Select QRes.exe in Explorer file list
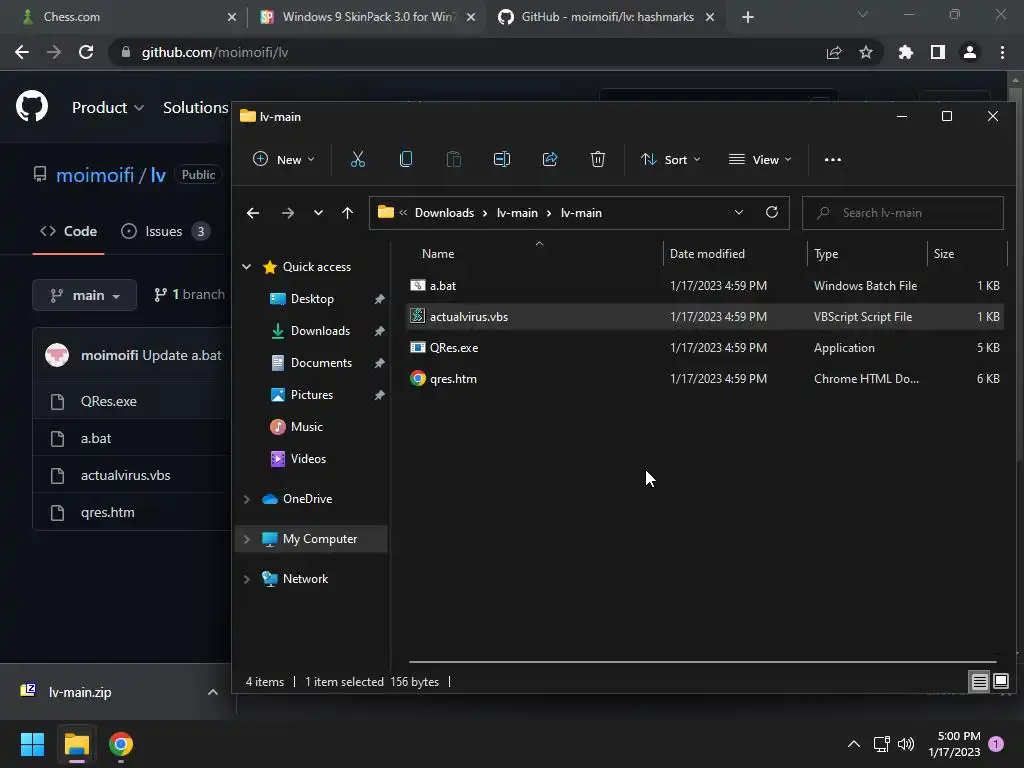The height and width of the screenshot is (768, 1024). tap(705, 347)
